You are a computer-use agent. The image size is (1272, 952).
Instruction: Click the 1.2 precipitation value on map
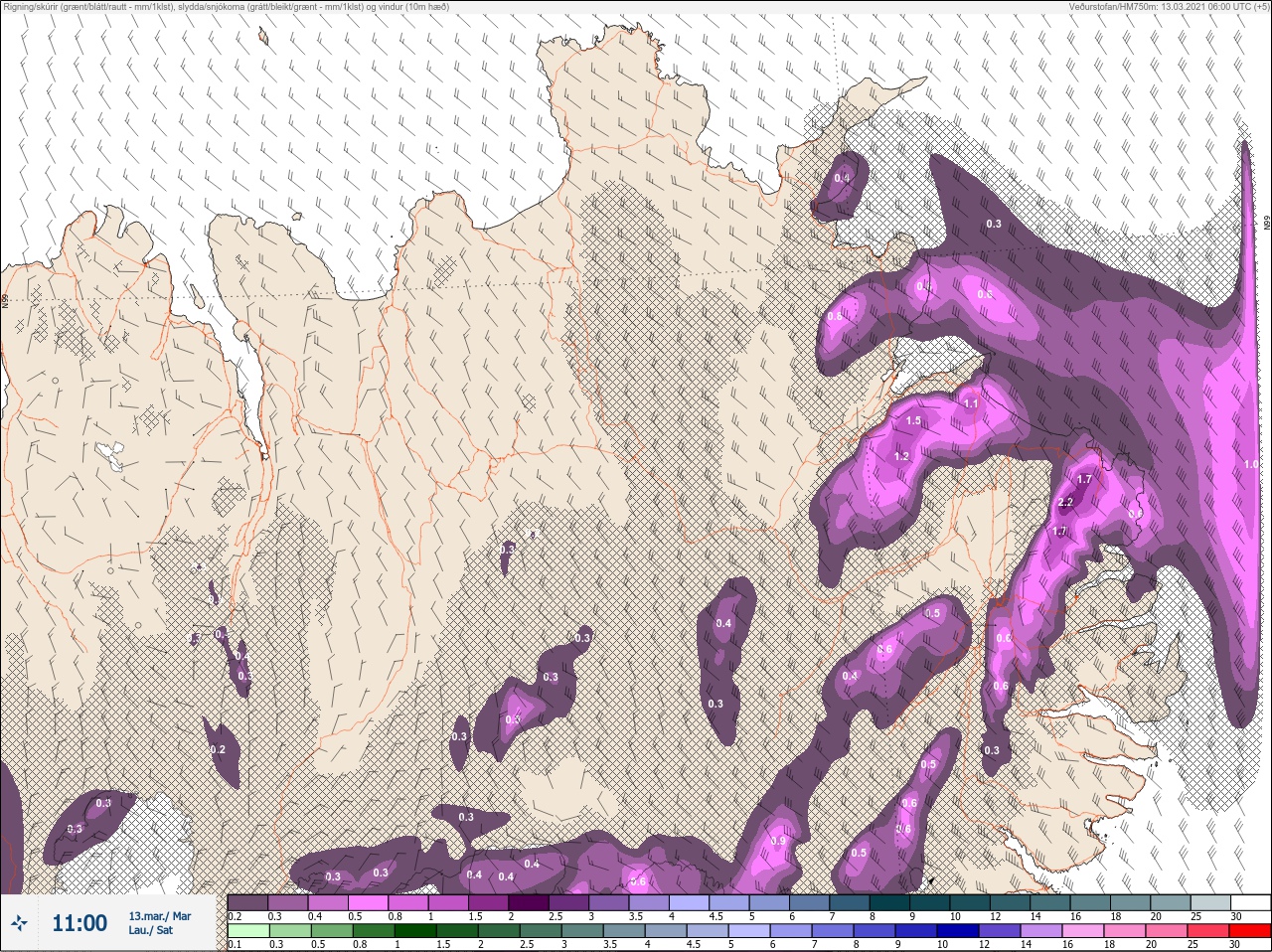click(902, 456)
